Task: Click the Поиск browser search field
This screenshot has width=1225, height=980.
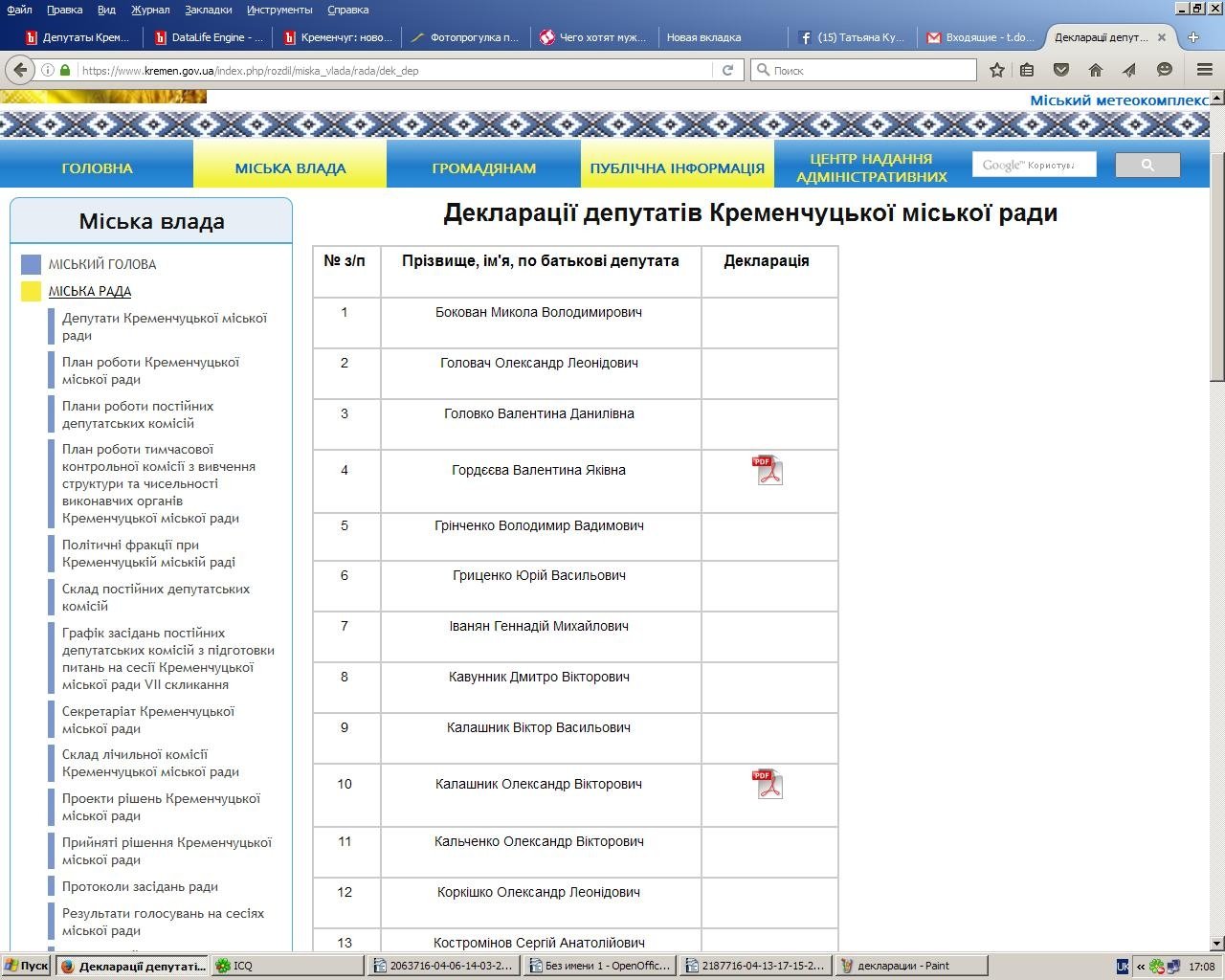Action: [x=864, y=70]
